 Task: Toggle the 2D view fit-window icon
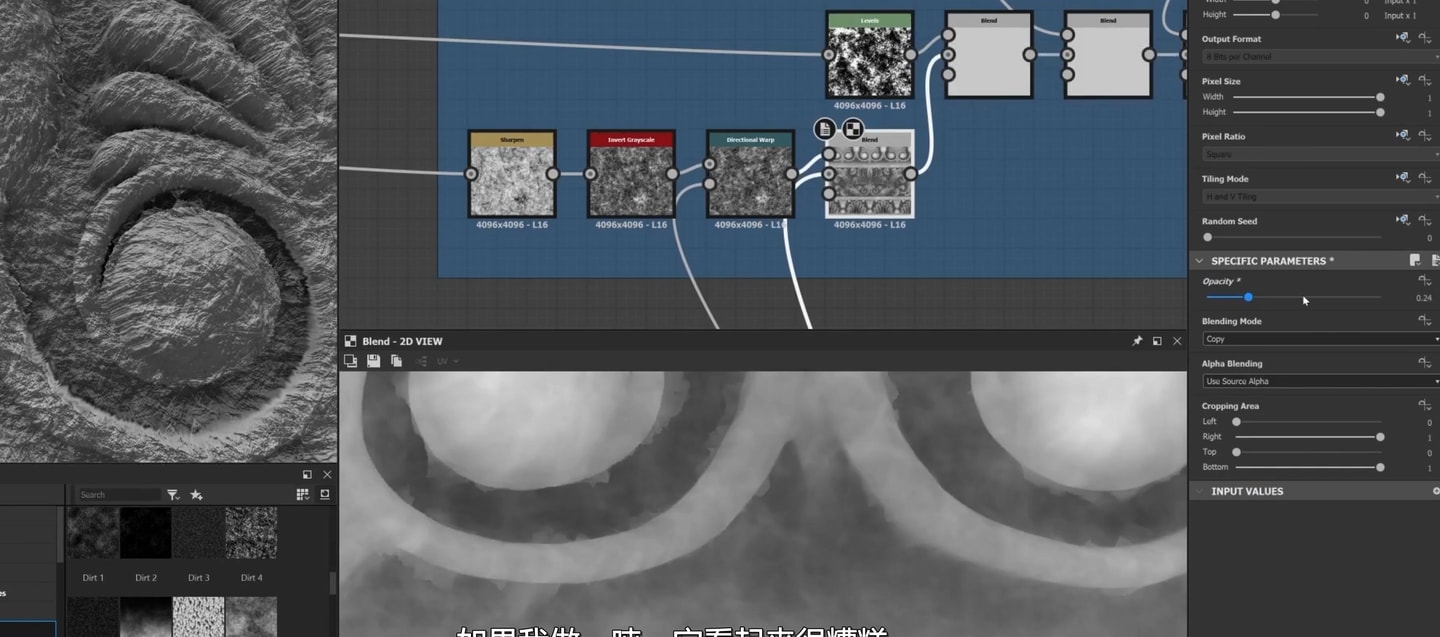tap(351, 361)
